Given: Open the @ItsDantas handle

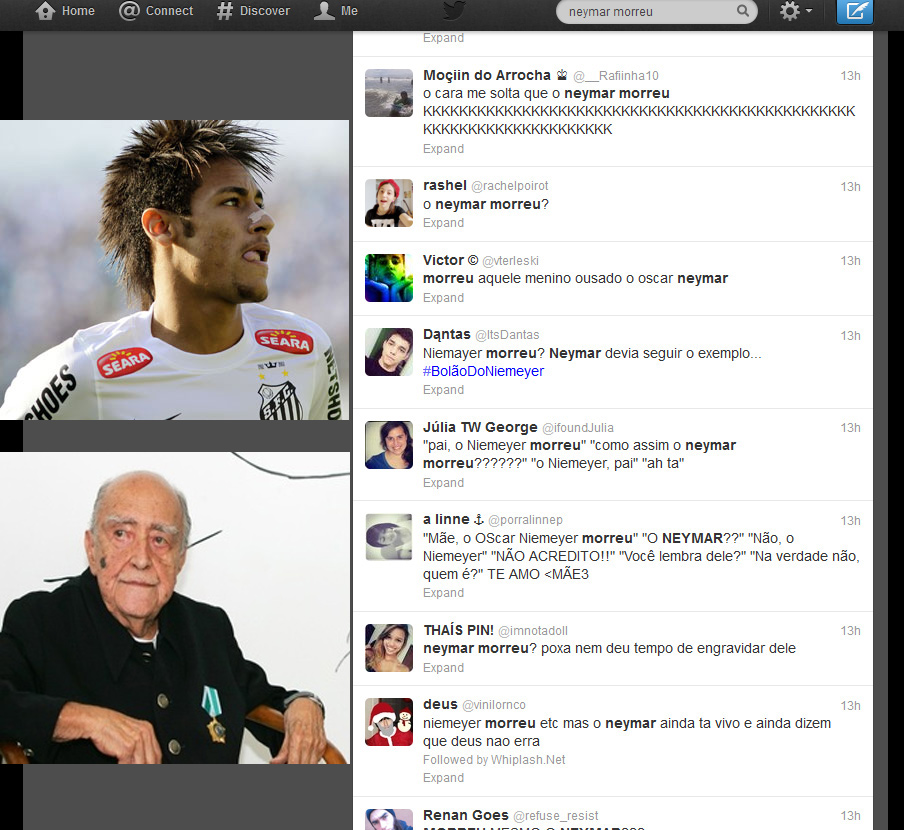Looking at the screenshot, I should pos(507,335).
